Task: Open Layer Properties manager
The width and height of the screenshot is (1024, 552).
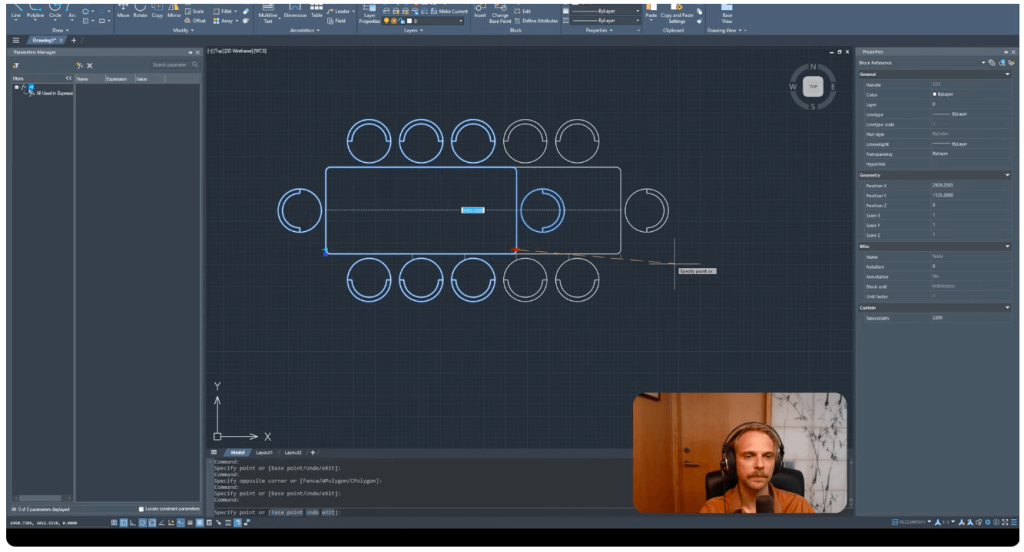Action: (370, 14)
